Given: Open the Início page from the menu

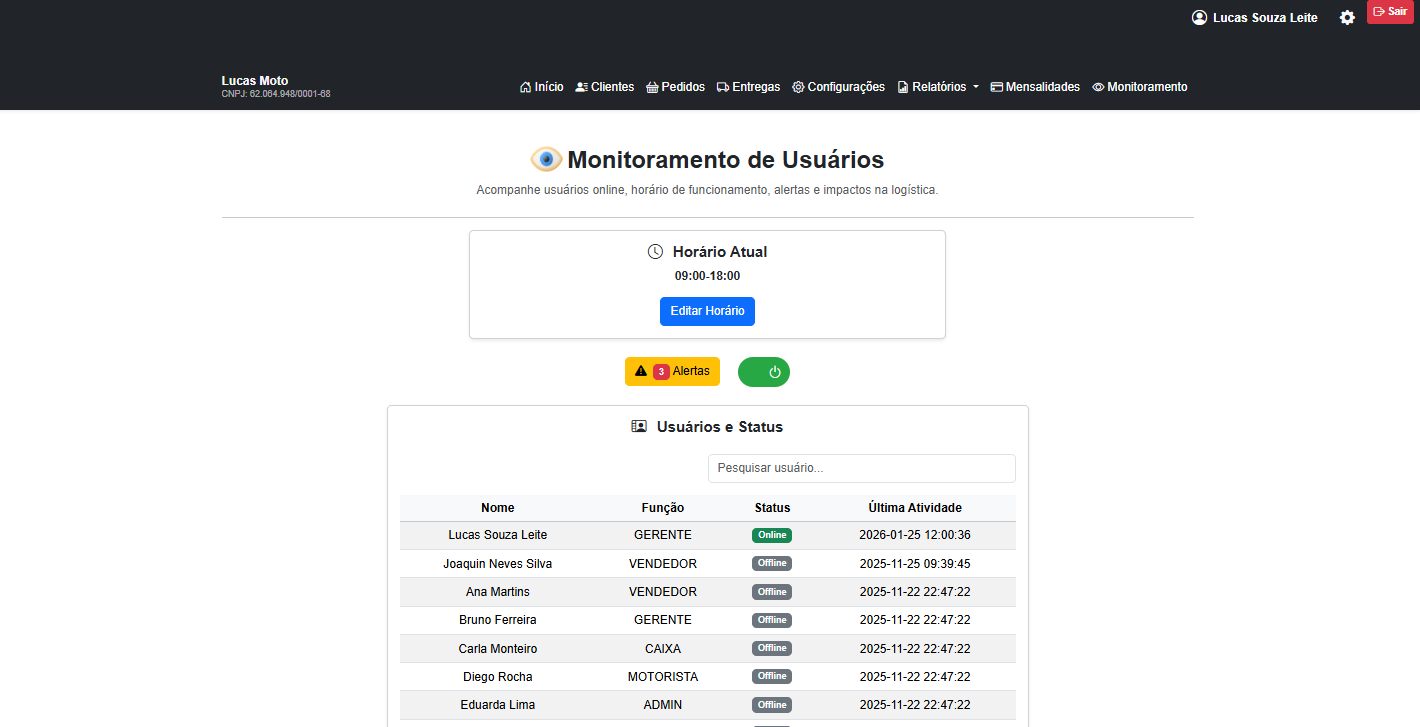Looking at the screenshot, I should pyautogui.click(x=541, y=87).
